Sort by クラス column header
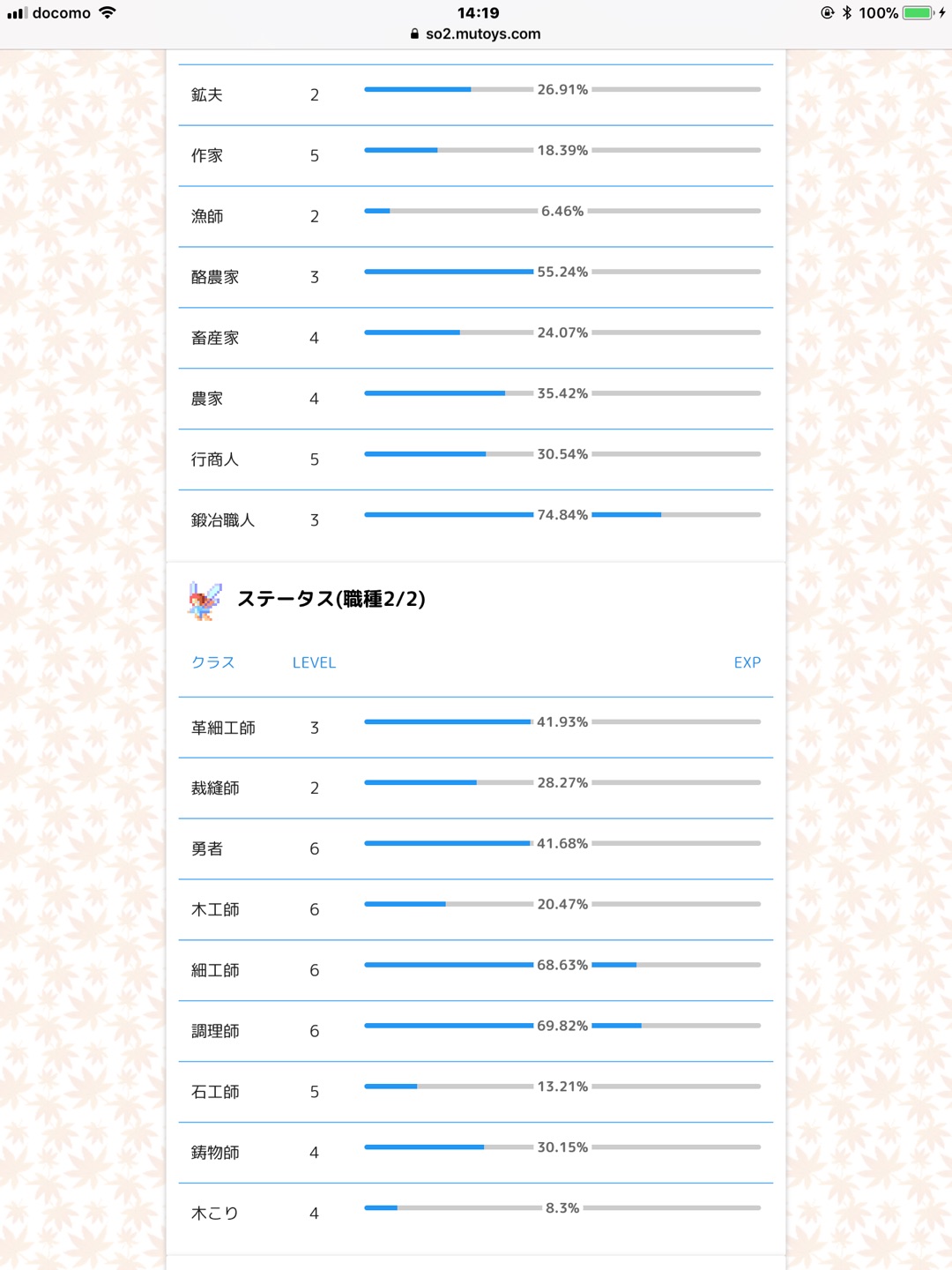This screenshot has width=952, height=1270. click(x=213, y=662)
